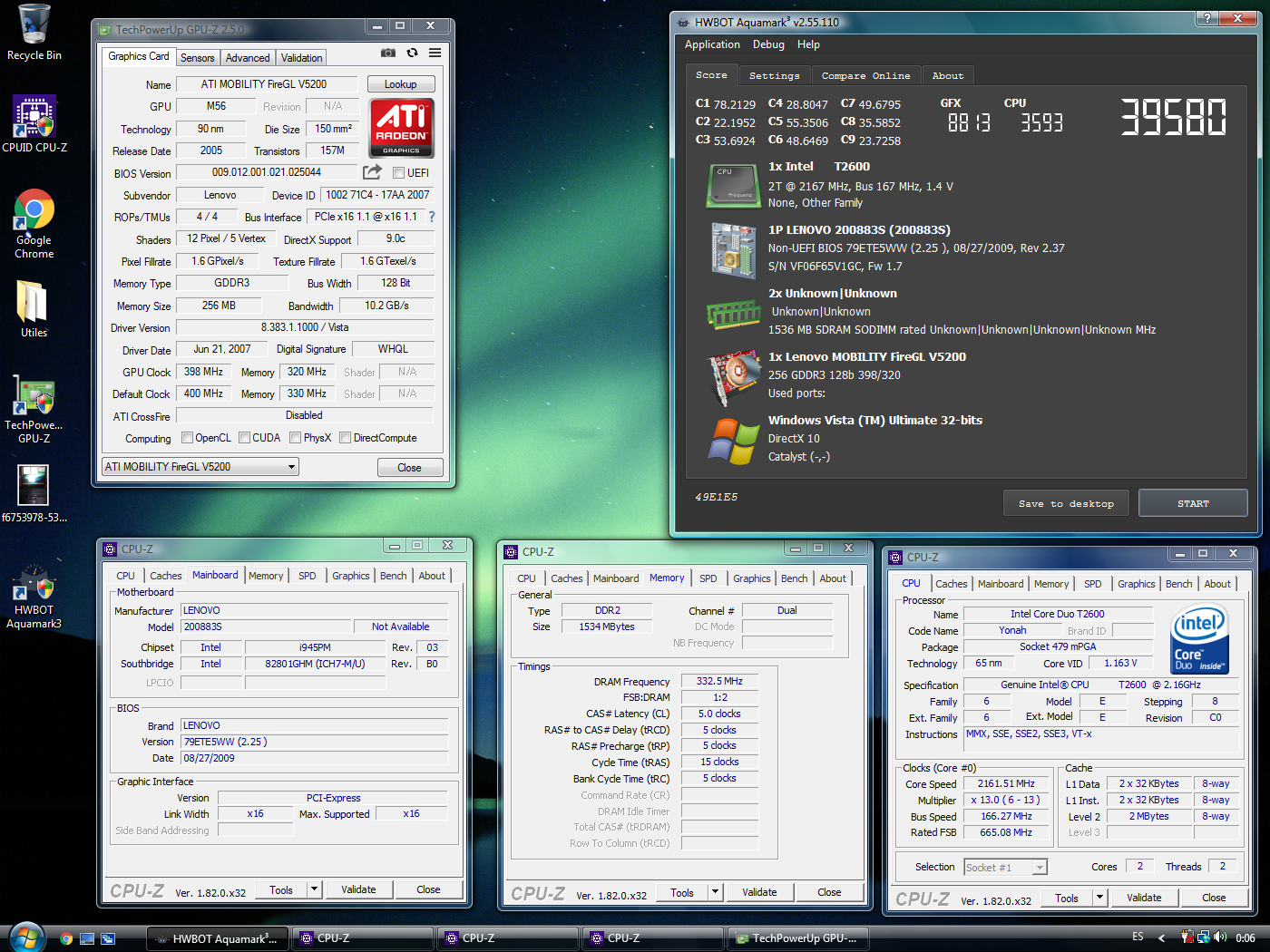
Task: Select HWBOT Aquamark taskbar button
Action: (x=218, y=938)
